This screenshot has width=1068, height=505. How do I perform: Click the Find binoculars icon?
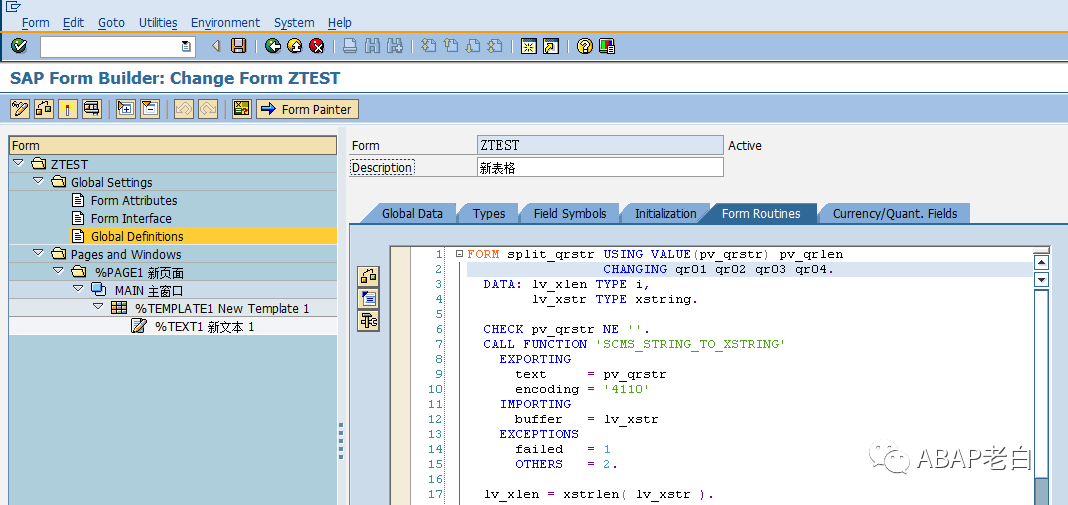click(372, 46)
